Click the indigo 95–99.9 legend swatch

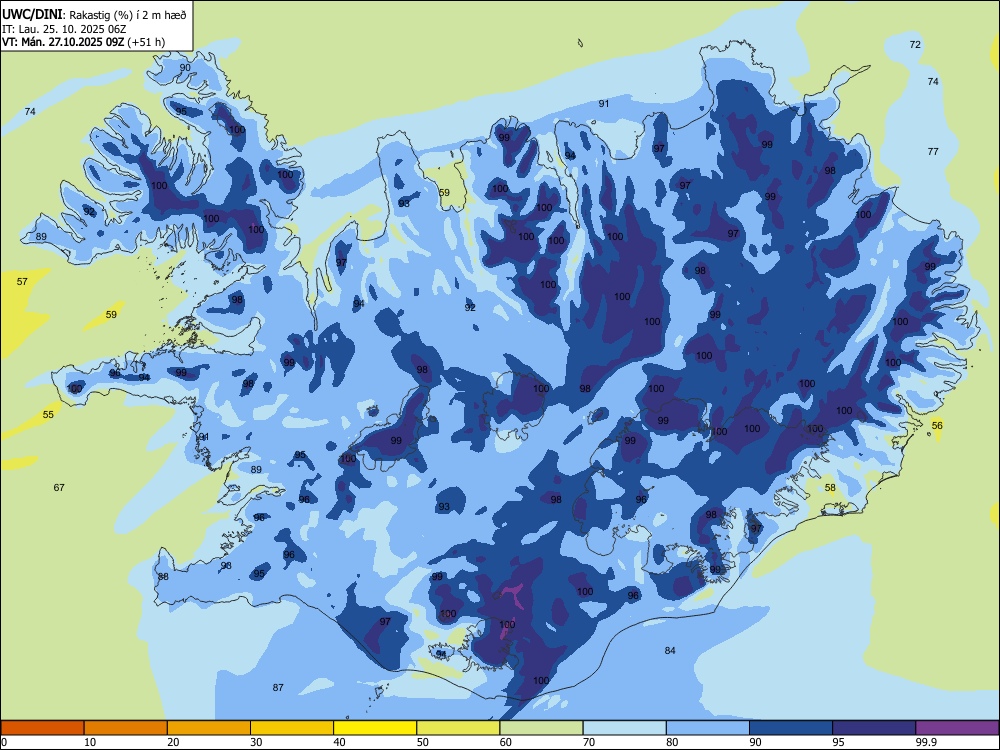pyautogui.click(x=874, y=728)
